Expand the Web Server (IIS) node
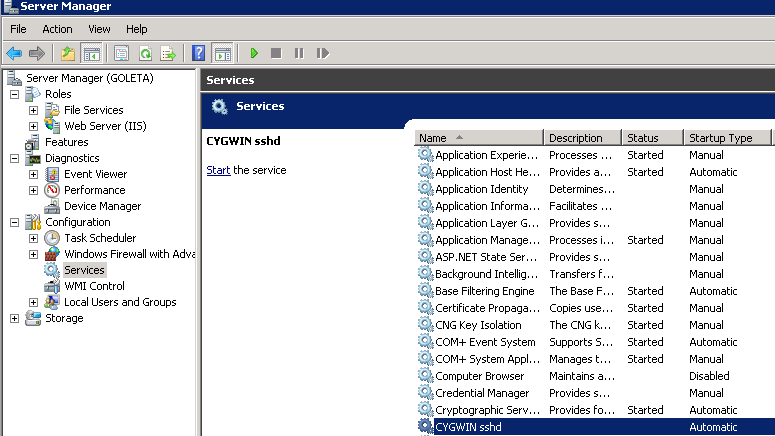Screen dimensions: 775x436 [33, 126]
